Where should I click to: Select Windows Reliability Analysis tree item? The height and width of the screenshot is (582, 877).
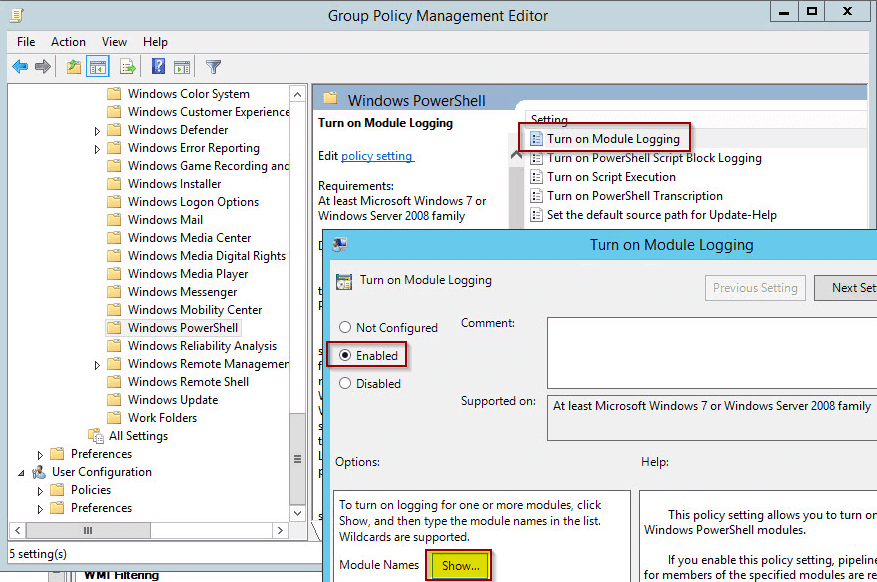point(202,346)
